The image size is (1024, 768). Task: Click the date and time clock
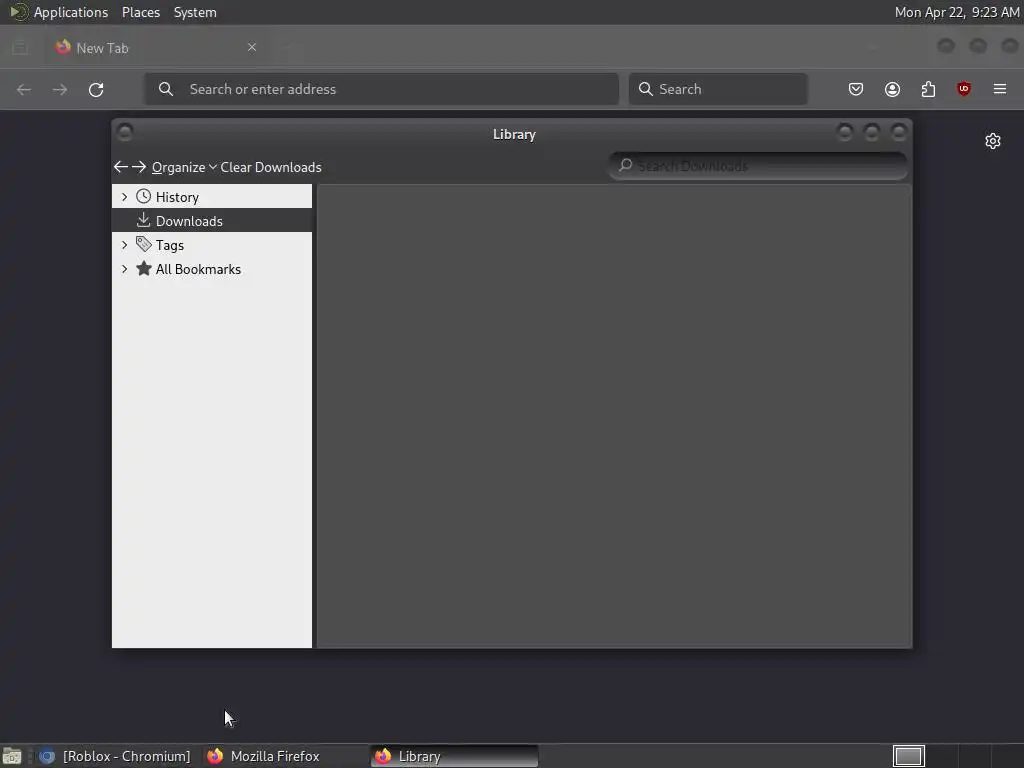(x=957, y=12)
